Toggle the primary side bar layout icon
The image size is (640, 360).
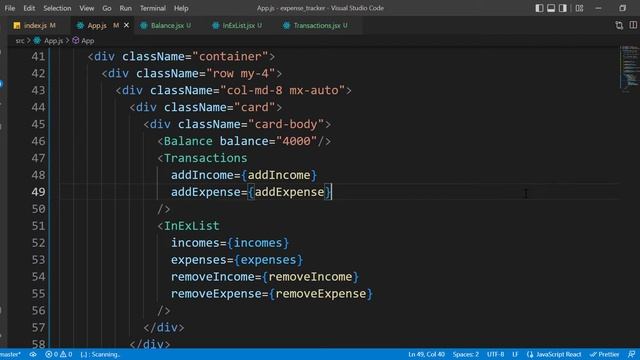pyautogui.click(x=539, y=8)
